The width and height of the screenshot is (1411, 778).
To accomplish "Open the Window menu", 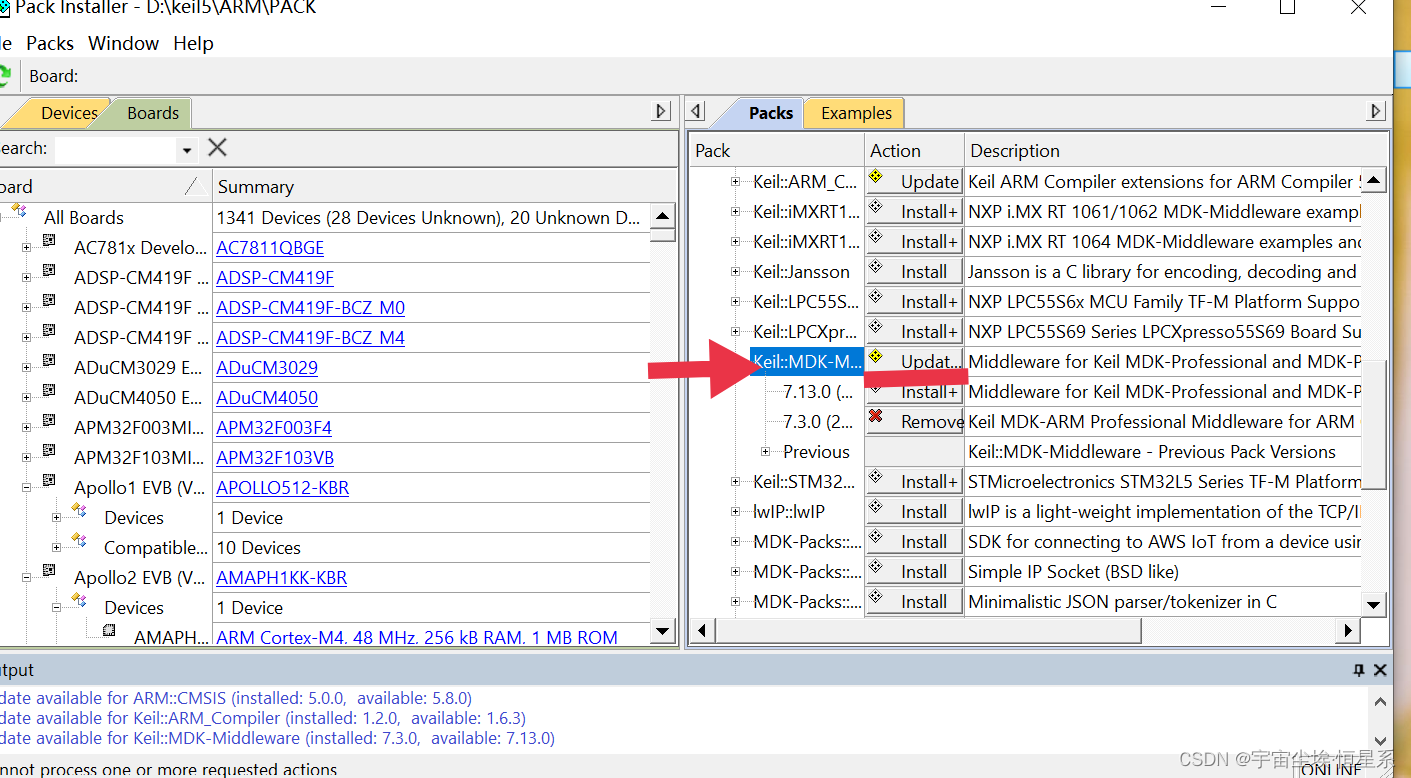I will click(x=123, y=43).
